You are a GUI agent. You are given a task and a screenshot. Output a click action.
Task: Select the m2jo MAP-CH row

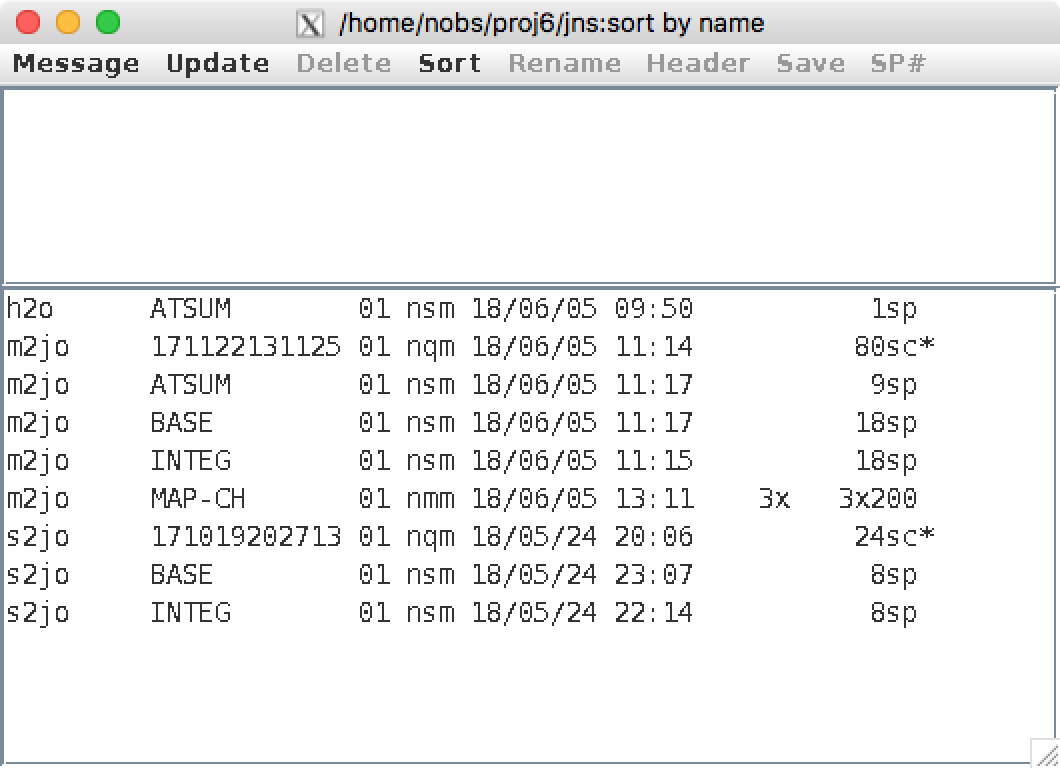[529, 499]
